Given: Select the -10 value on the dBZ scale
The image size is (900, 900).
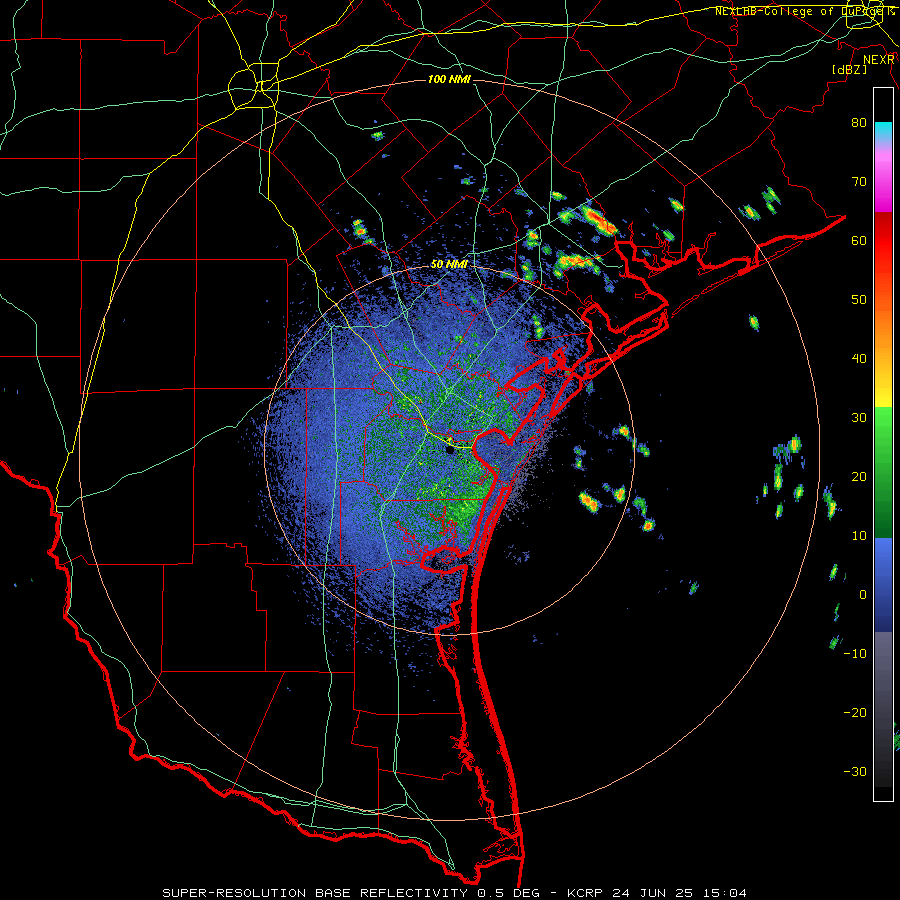Looking at the screenshot, I should coord(855,654).
